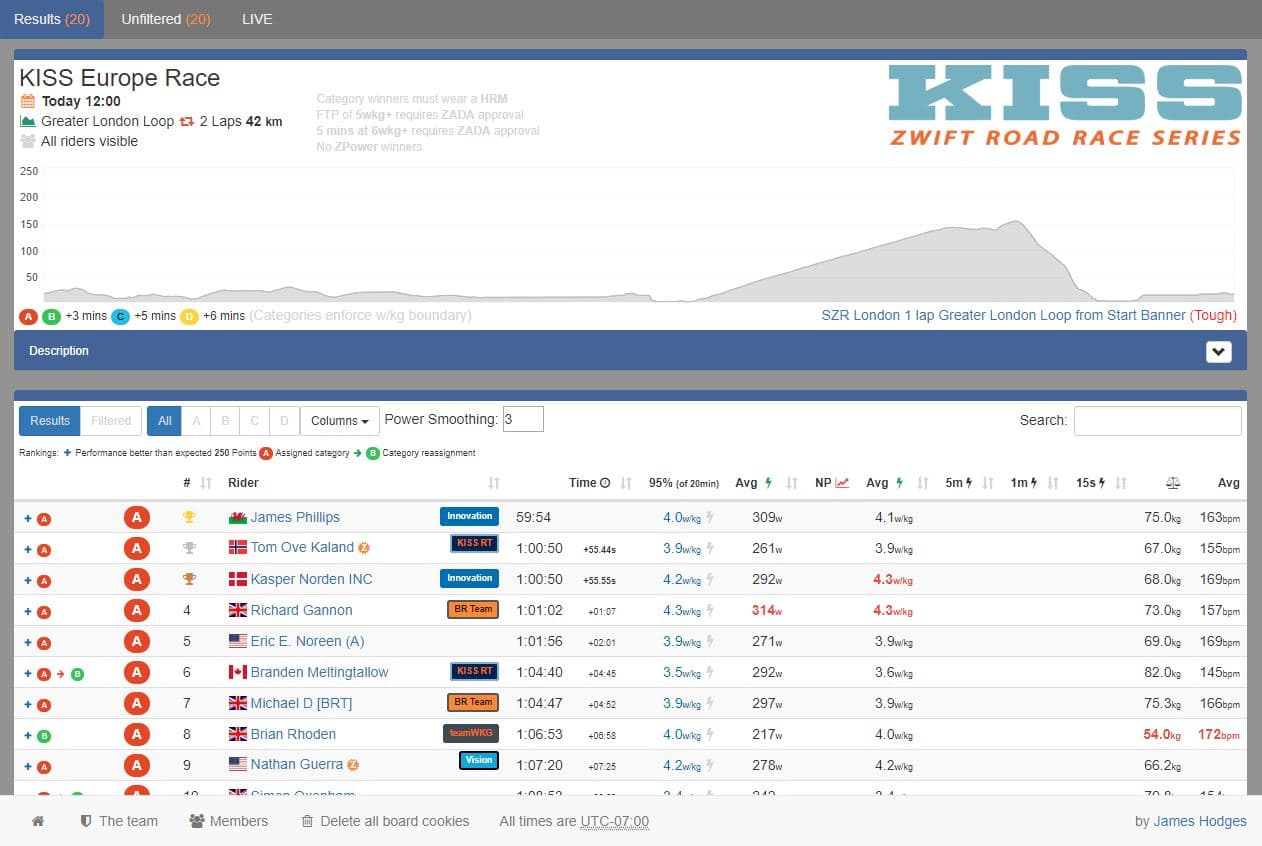Click the home icon in the footer

click(38, 821)
